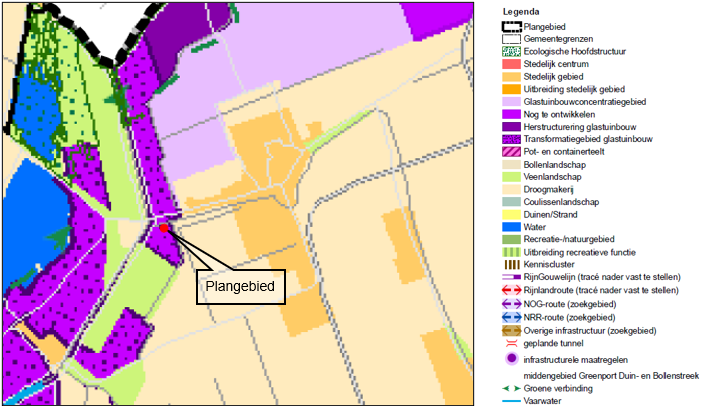Click the 'Kenniscluster' legend label
The width and height of the screenshot is (704, 411).
(x=549, y=265)
